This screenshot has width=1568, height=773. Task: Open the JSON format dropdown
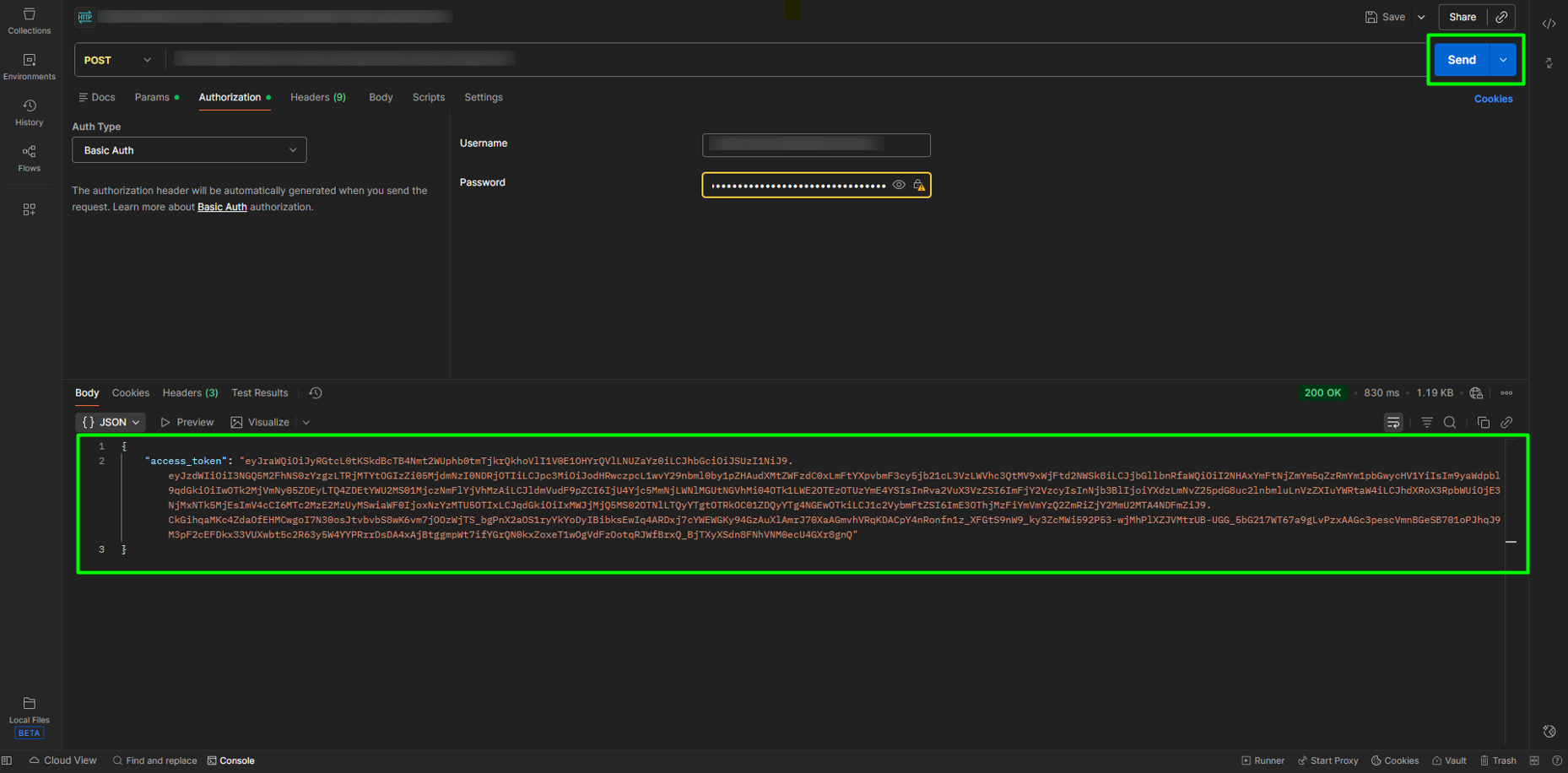[111, 422]
